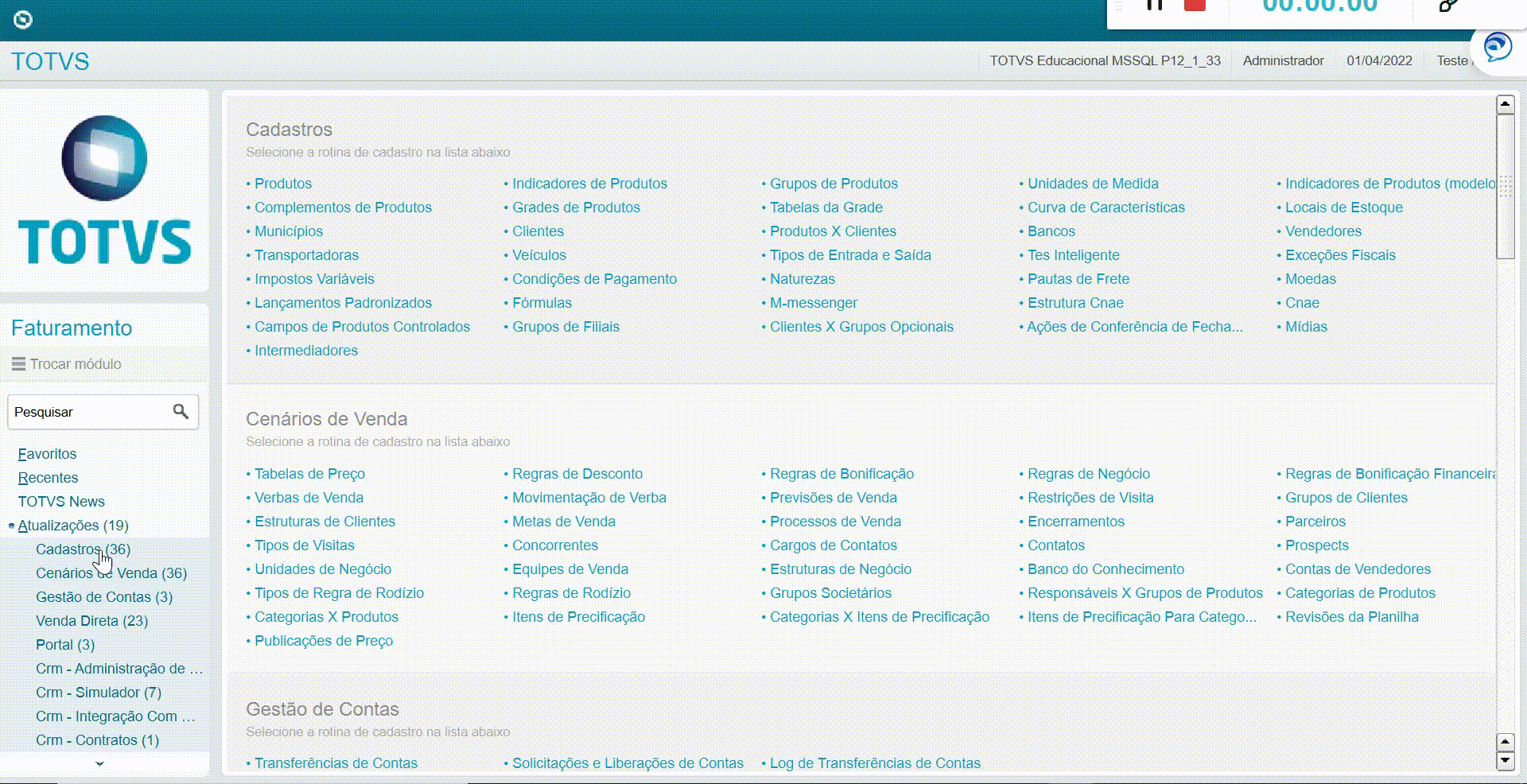Viewport: 1527px width, 784px height.
Task: Open the Banco do Conhecimento link
Action: (x=1105, y=569)
